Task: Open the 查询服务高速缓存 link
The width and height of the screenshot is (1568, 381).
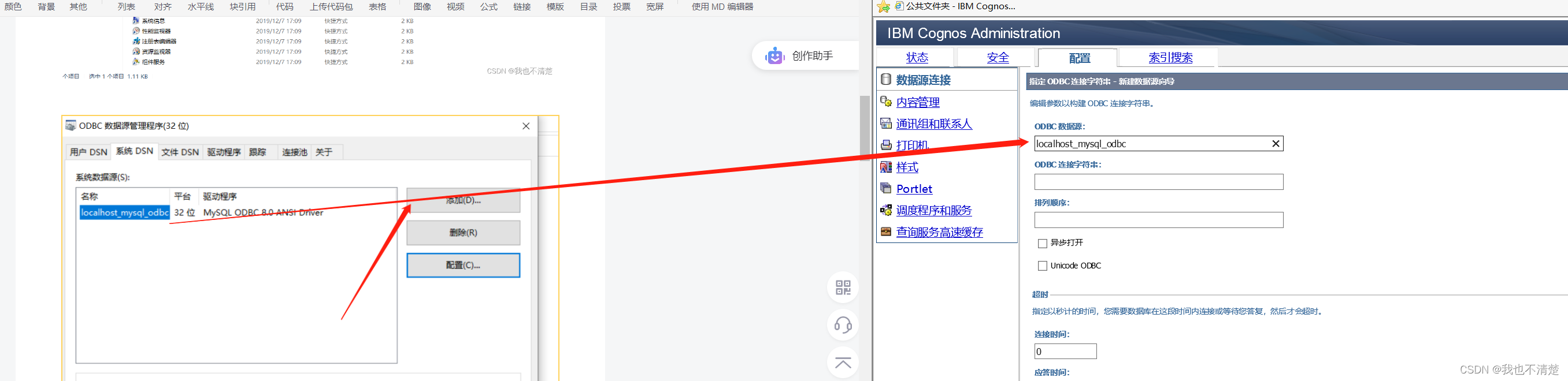Action: [x=939, y=232]
